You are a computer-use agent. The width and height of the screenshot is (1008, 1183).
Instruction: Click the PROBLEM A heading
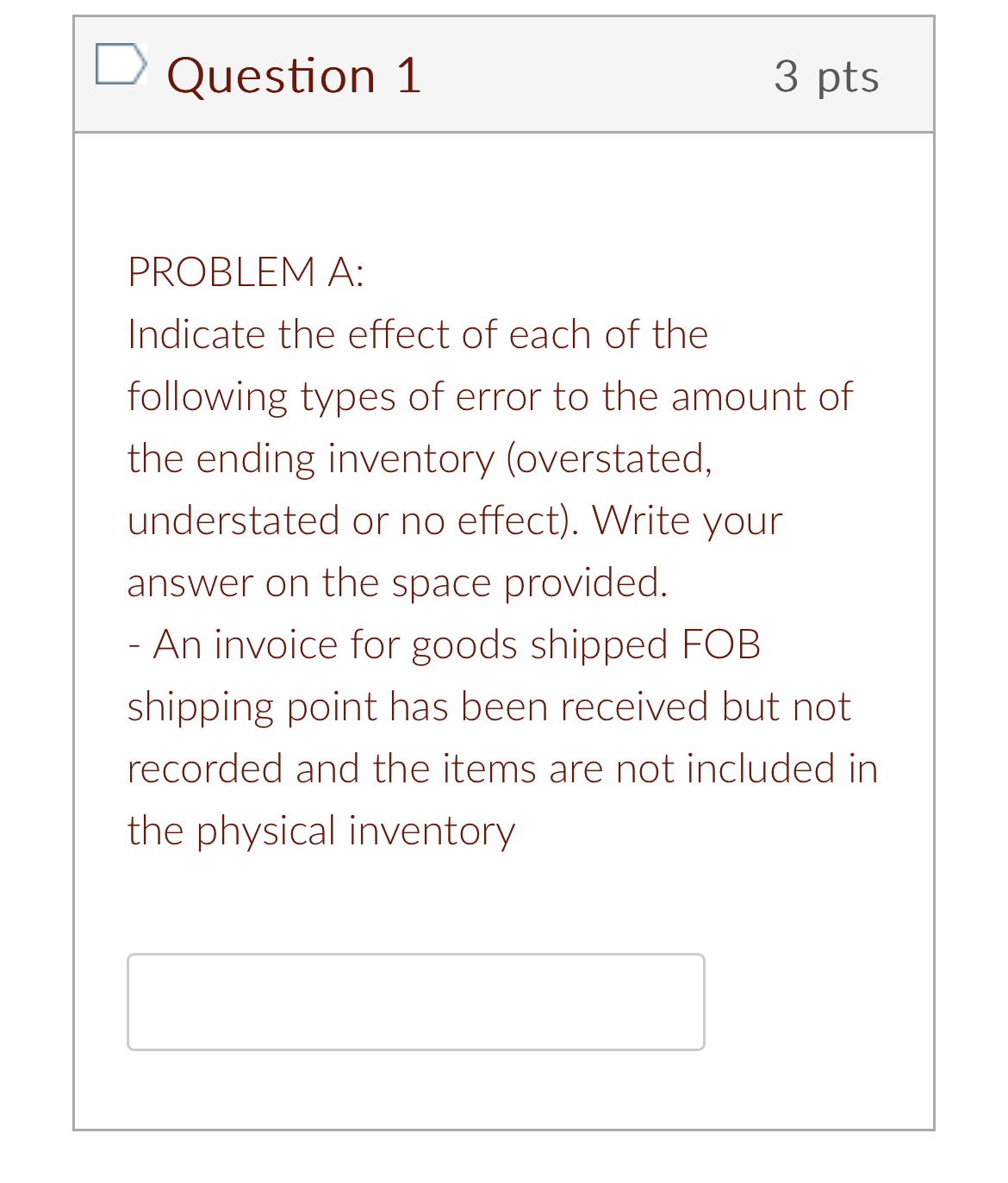click(x=246, y=271)
